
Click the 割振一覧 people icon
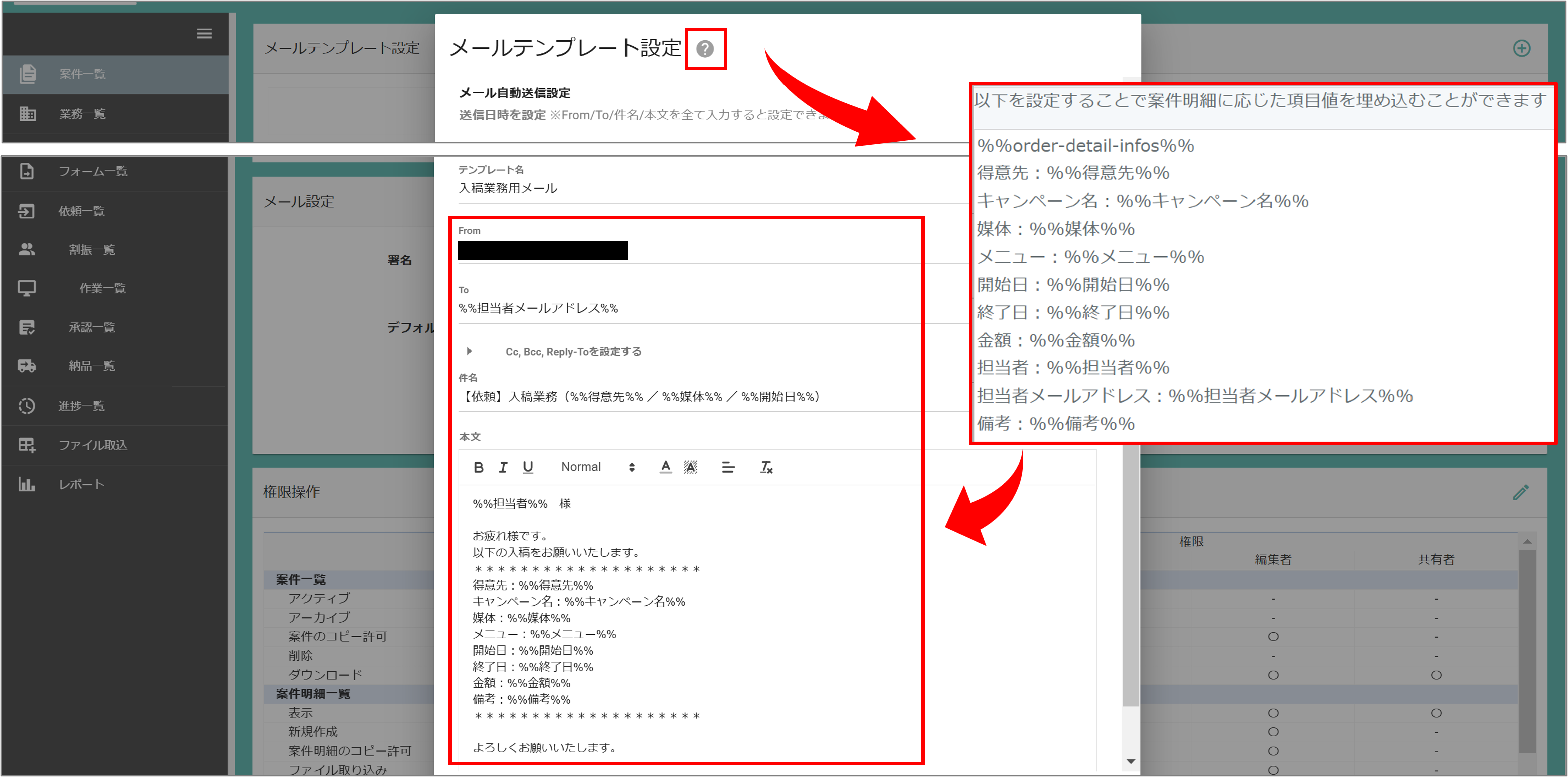(x=26, y=250)
